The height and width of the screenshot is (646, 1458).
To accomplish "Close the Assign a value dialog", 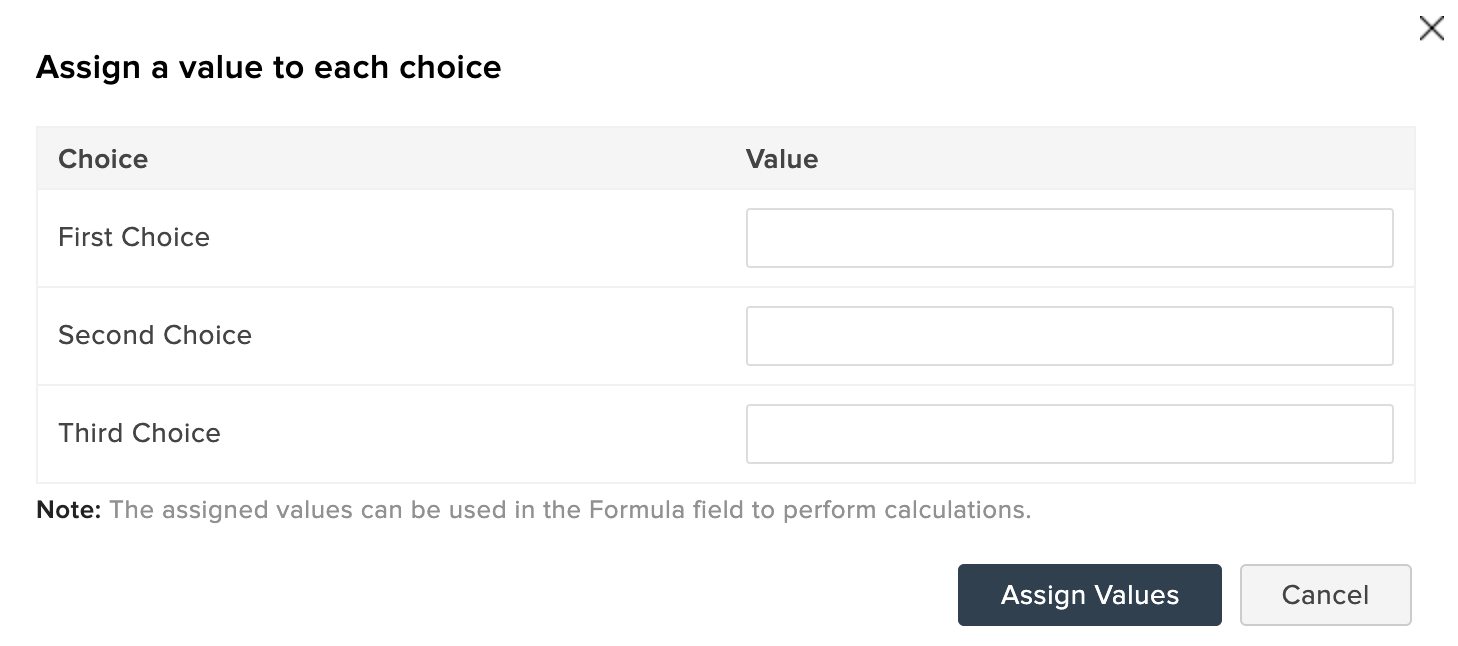I will 1431,29.
